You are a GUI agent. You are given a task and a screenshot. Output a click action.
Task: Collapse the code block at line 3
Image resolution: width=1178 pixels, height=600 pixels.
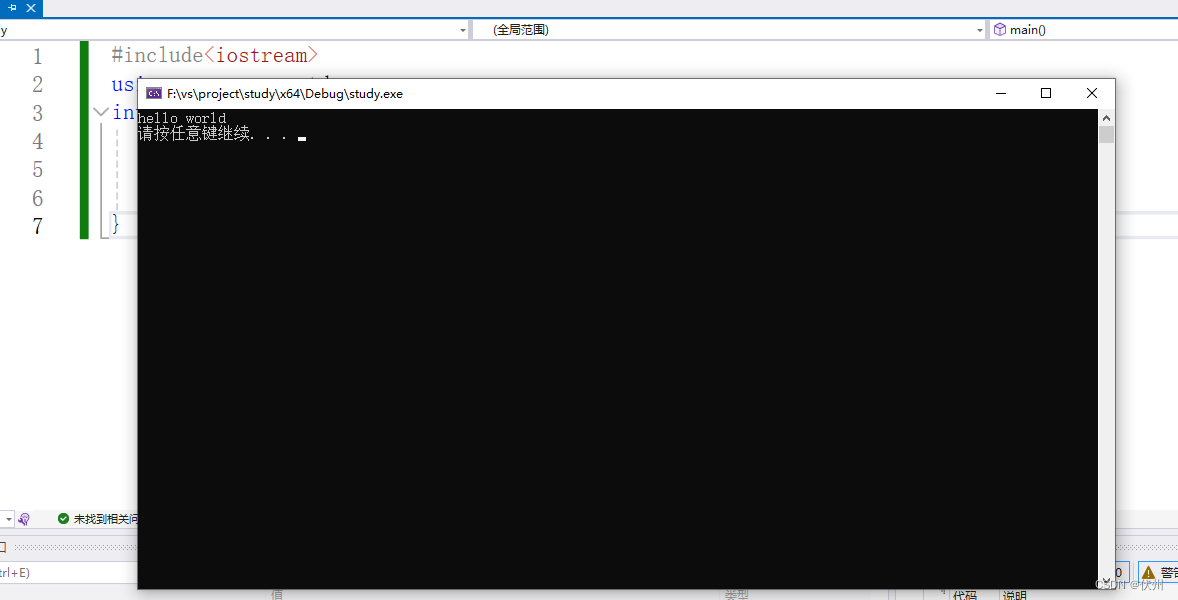point(101,113)
